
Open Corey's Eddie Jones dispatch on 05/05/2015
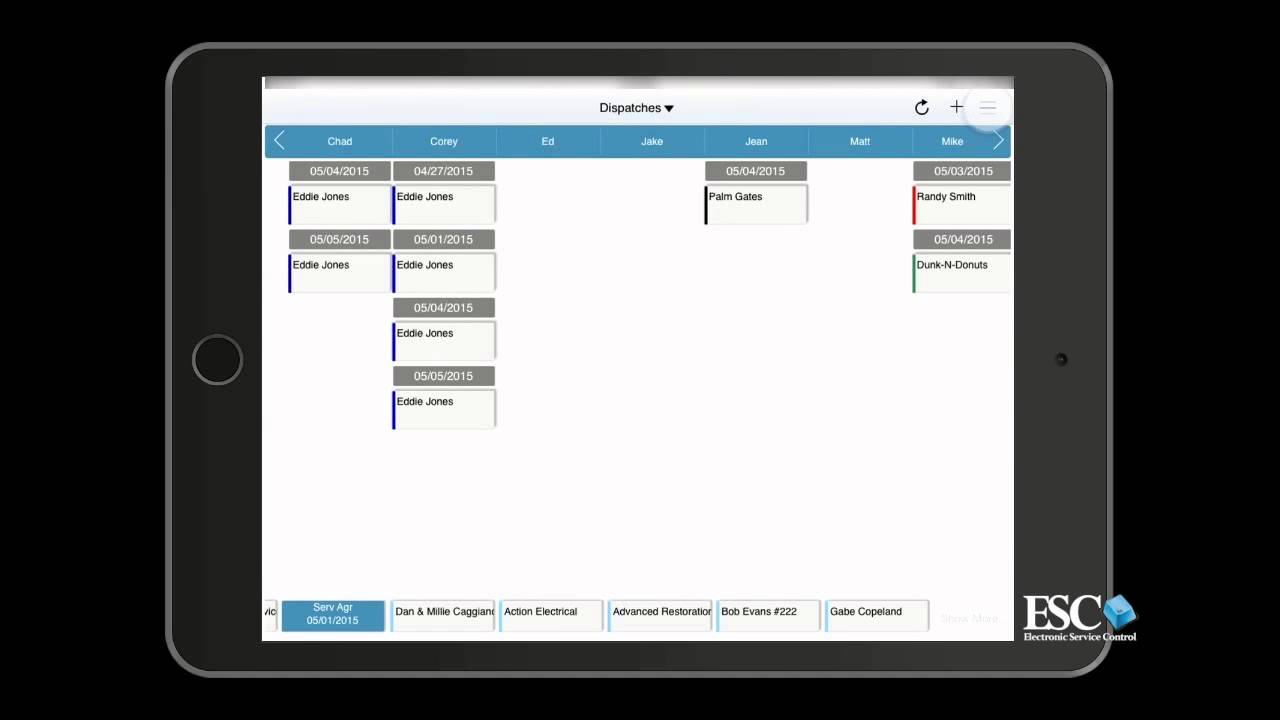click(444, 409)
